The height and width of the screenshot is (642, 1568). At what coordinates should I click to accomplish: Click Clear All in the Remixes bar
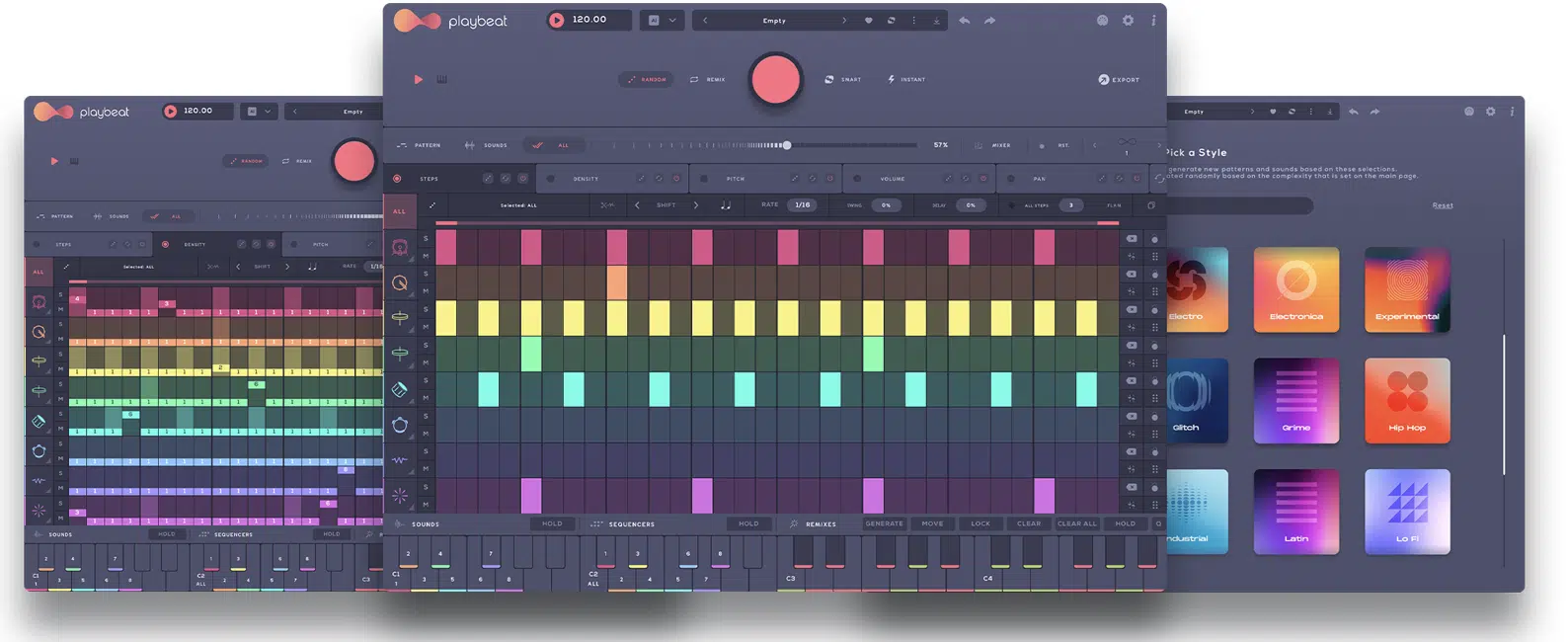click(1076, 523)
